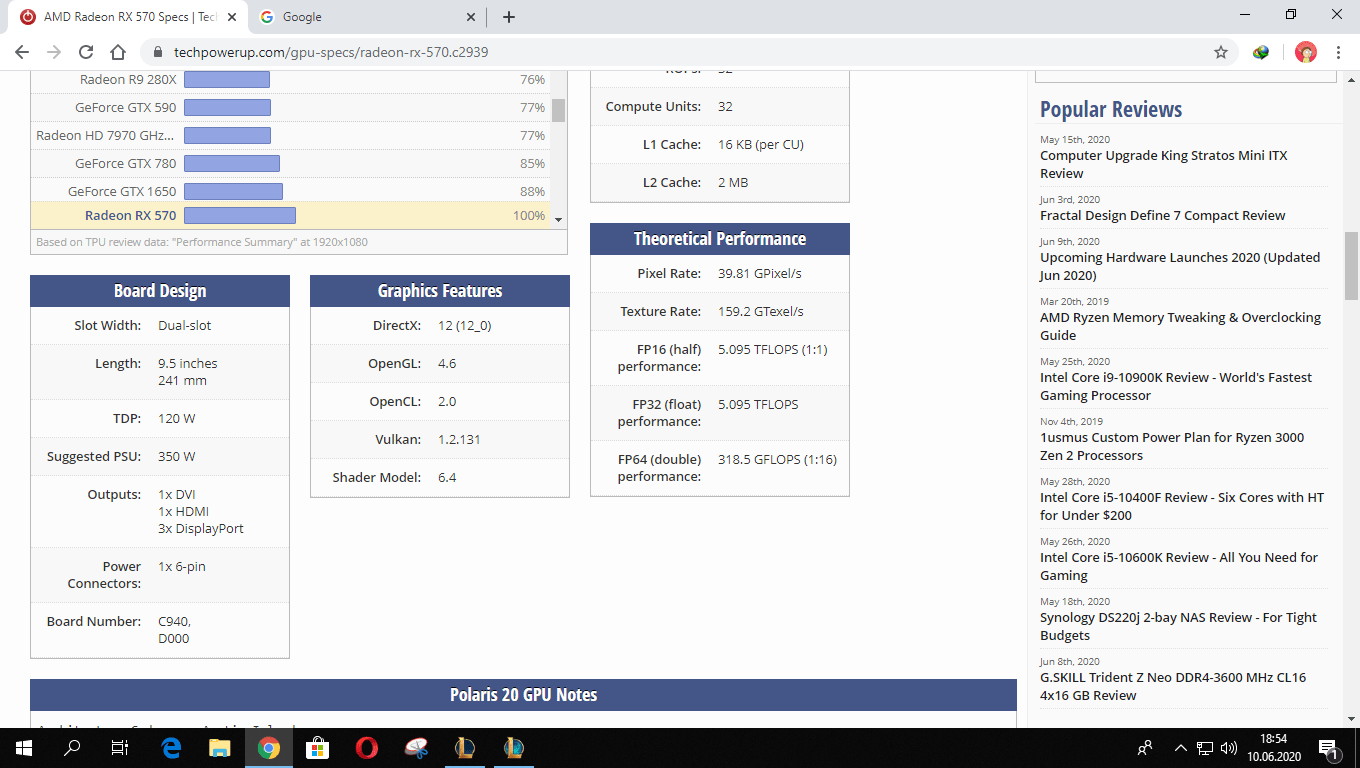Close the Google tab
Image resolution: width=1360 pixels, height=768 pixels.
click(472, 17)
